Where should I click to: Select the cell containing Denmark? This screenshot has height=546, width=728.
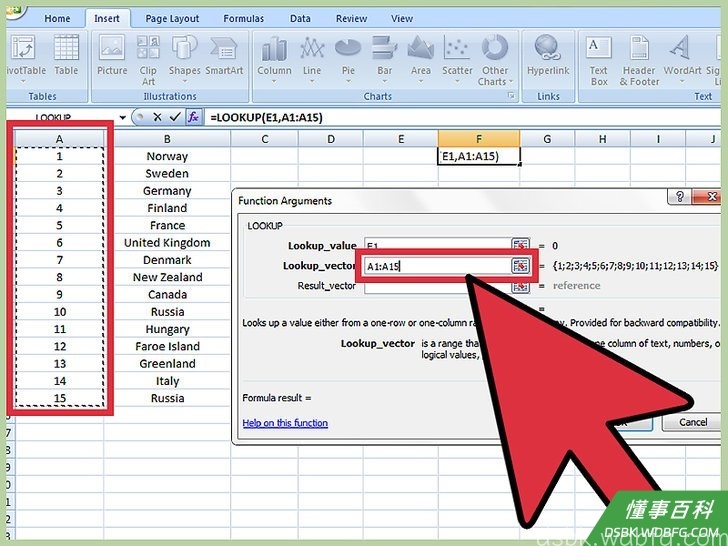click(x=167, y=260)
